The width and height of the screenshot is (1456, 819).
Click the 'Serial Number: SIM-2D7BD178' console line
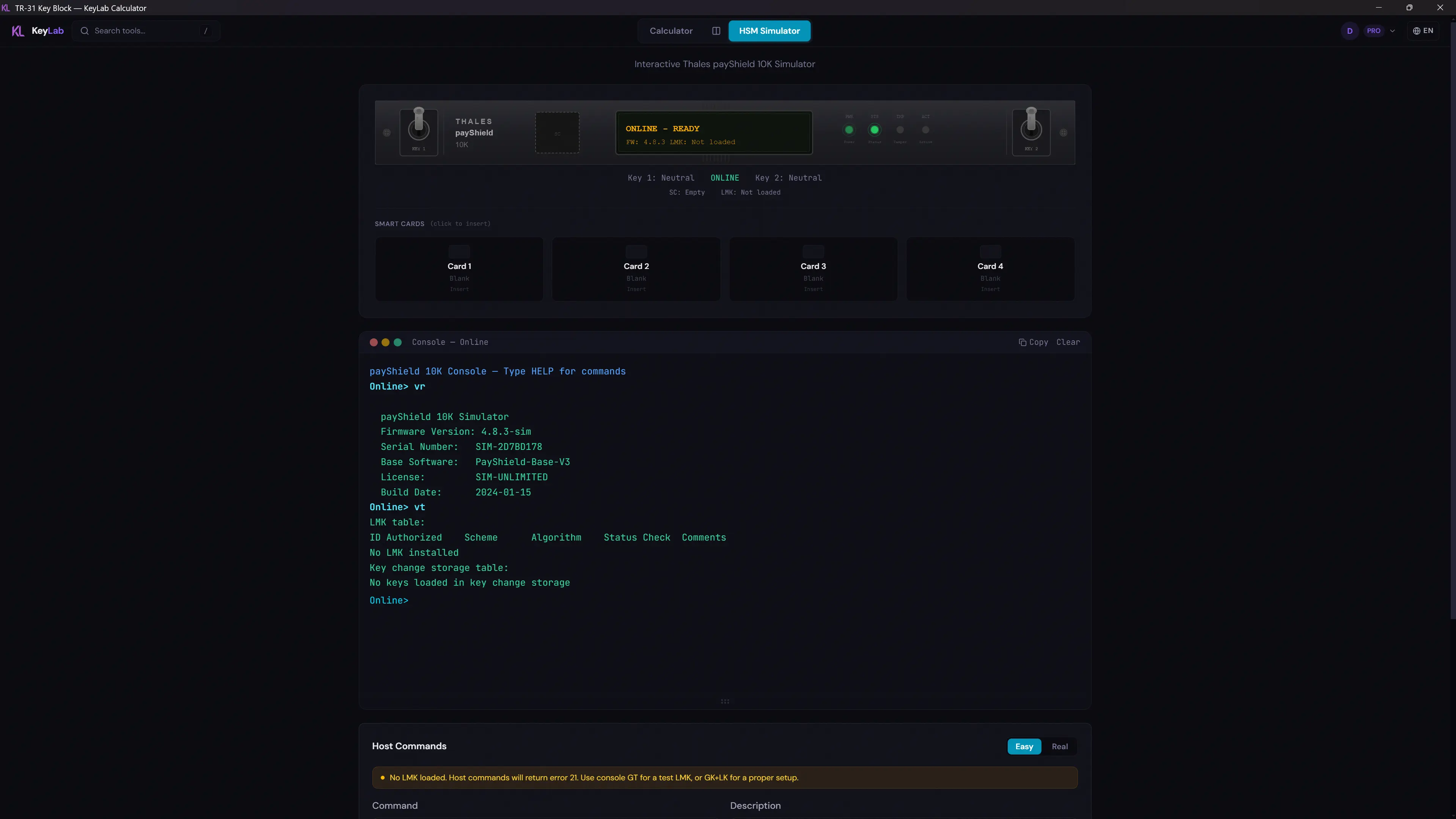tap(461, 446)
